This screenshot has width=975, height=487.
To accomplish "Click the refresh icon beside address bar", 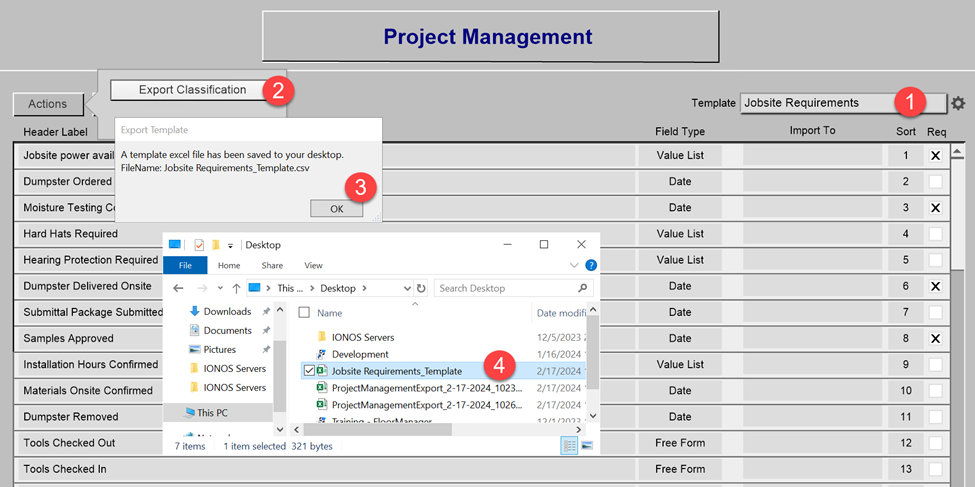I will pos(422,289).
